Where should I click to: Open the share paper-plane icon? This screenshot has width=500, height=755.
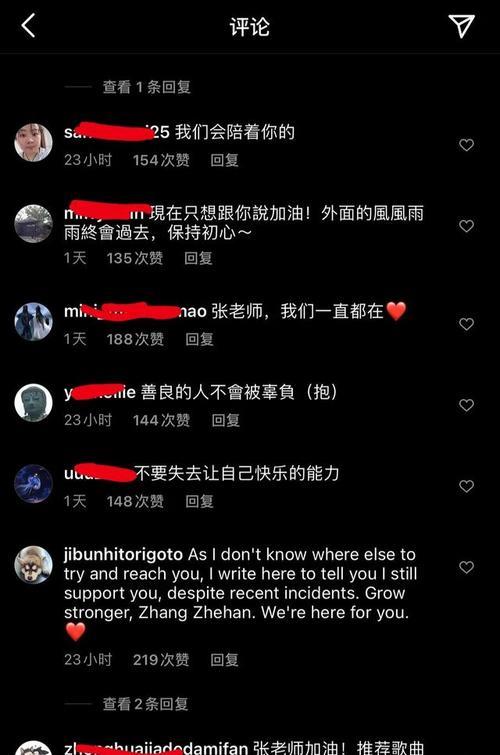click(461, 26)
